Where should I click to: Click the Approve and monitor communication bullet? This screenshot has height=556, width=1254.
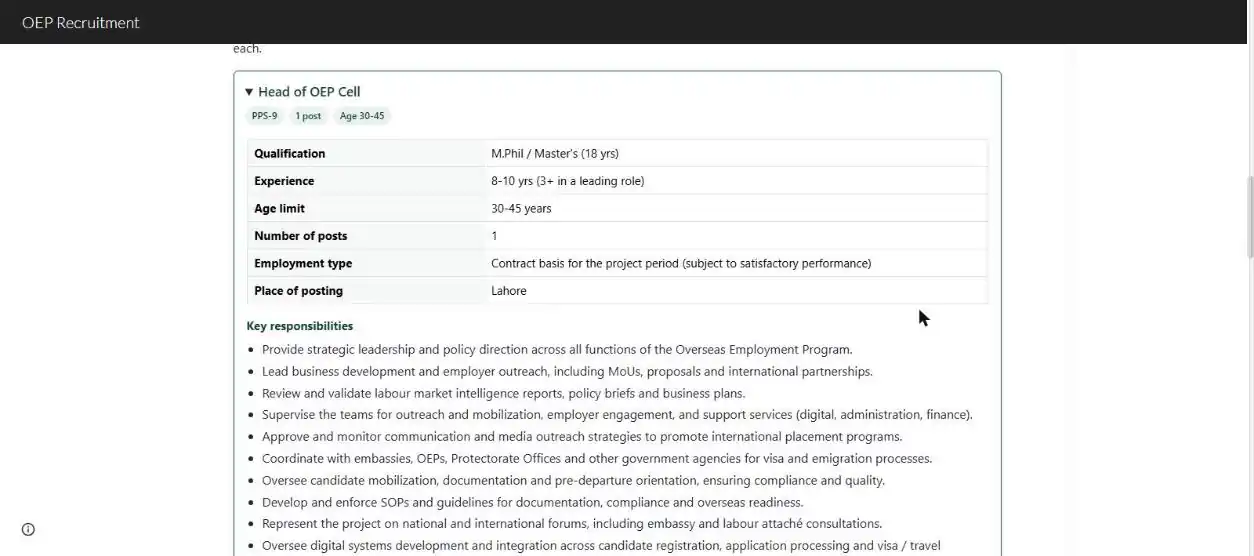[x=582, y=437]
